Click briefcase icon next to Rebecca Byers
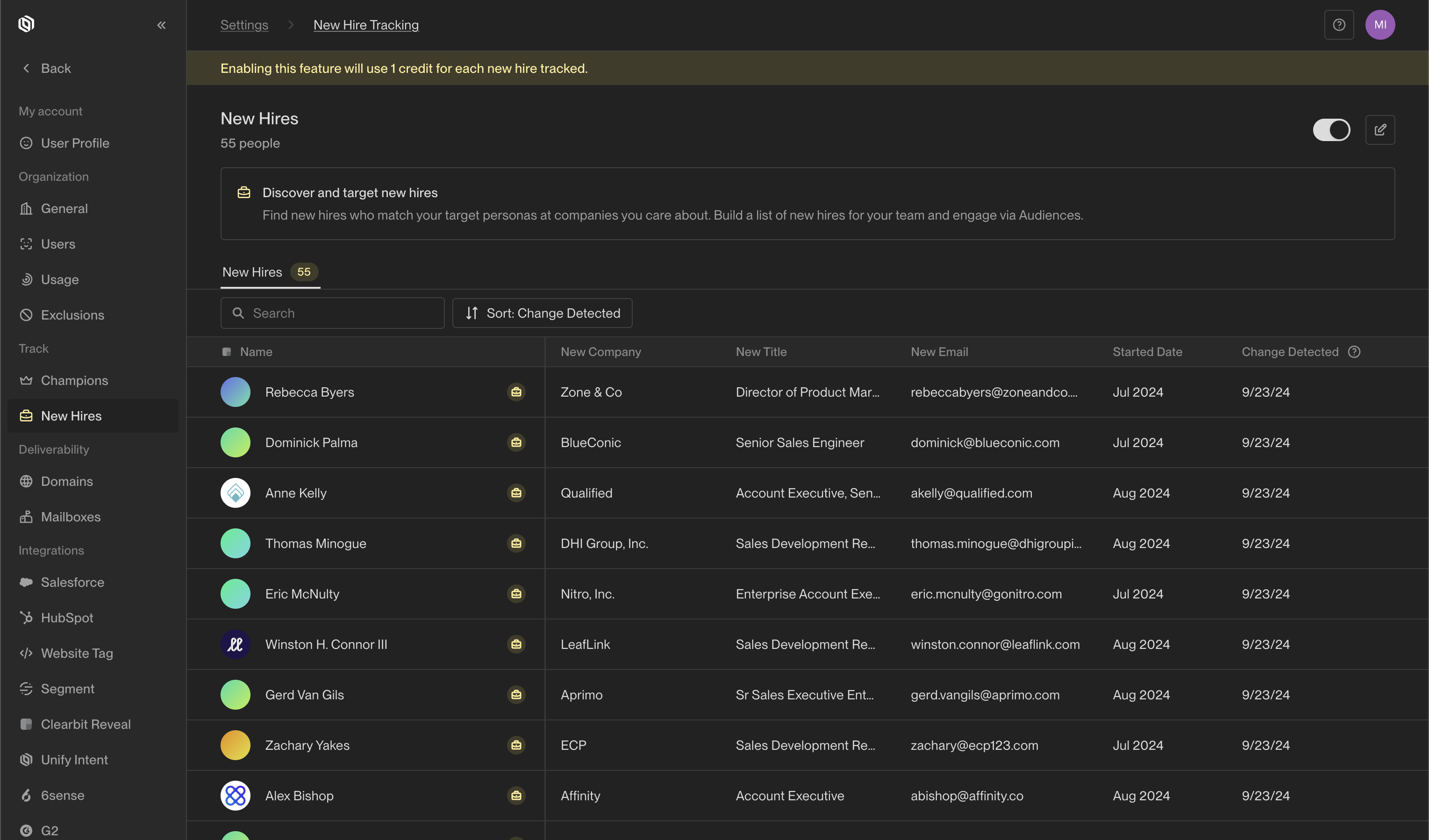Screen dimensions: 1429x840 click(x=515, y=392)
